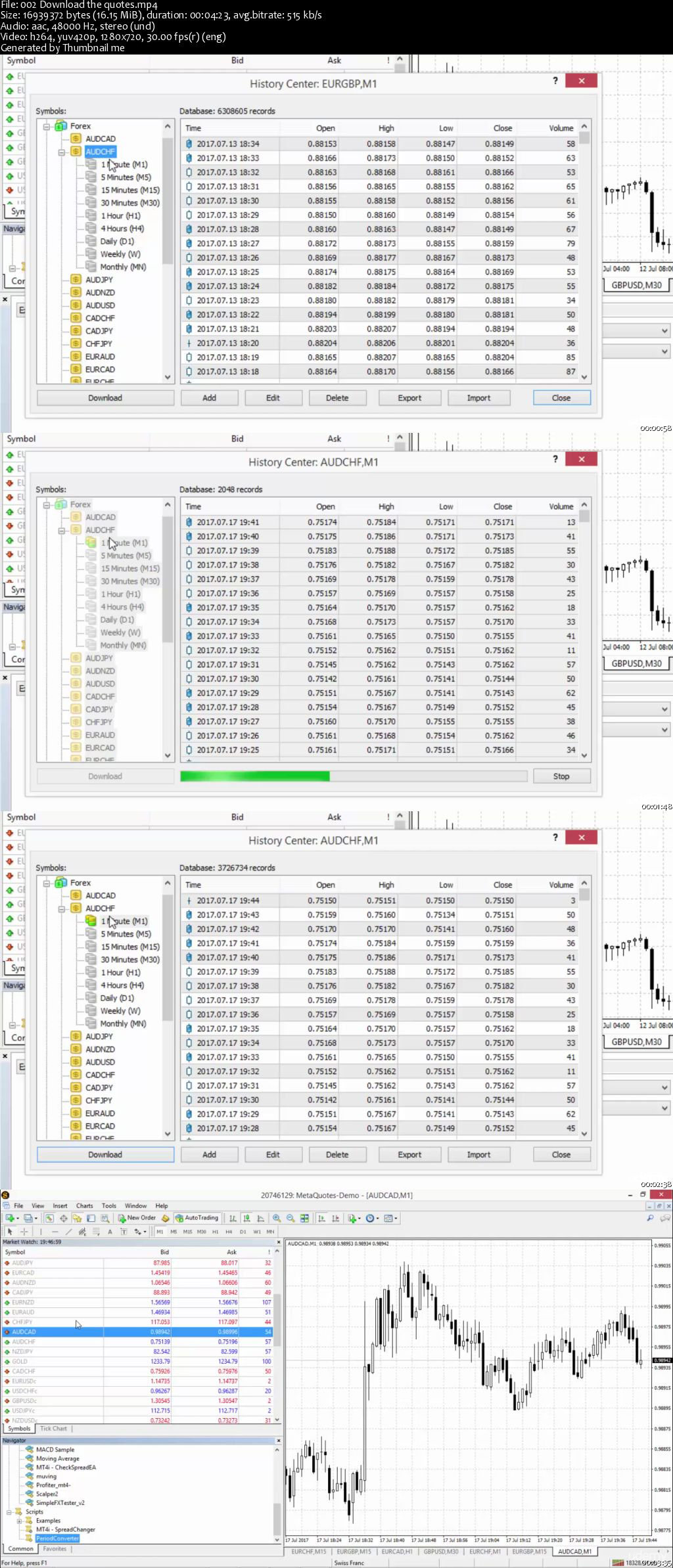Click Delete in 3726734-records History Center
The image size is (673, 1568).
[337, 1155]
